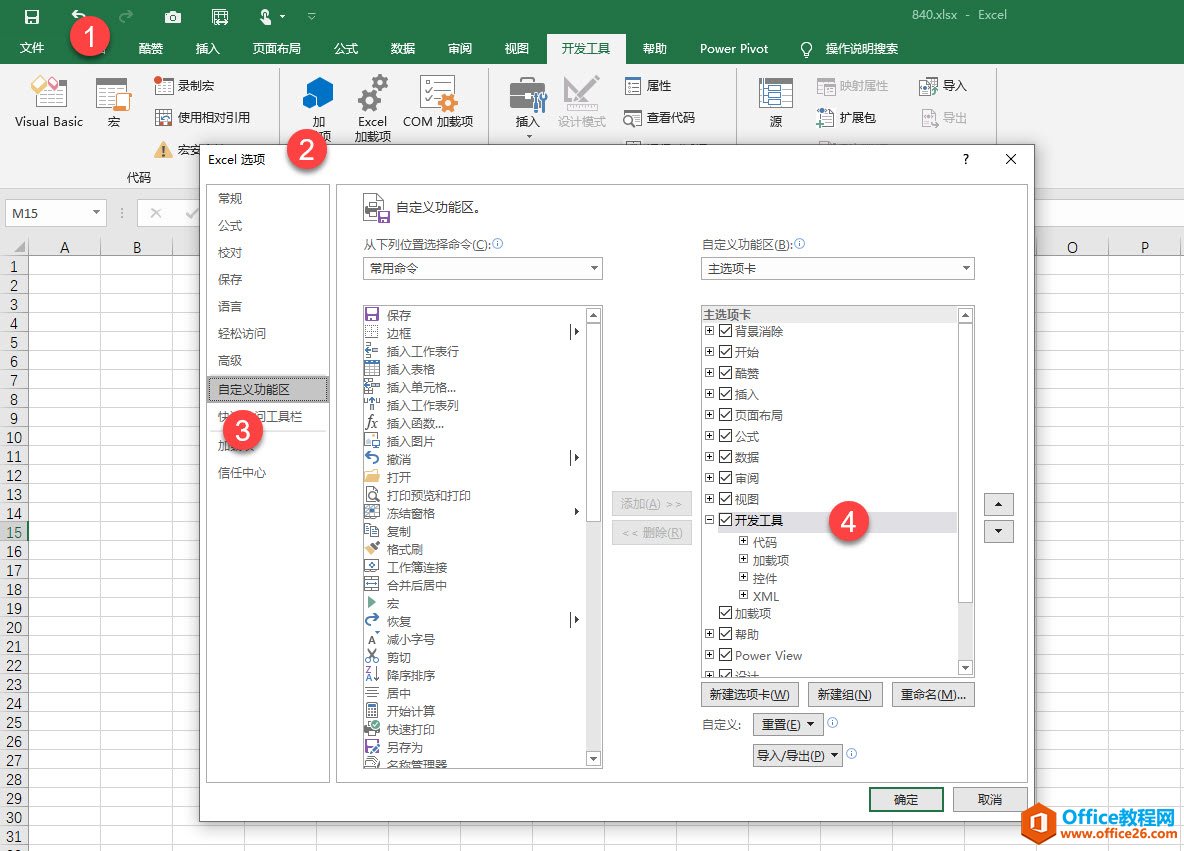Click 录制宏 record macro icon
Image resolution: width=1184 pixels, height=851 pixels.
pos(164,85)
